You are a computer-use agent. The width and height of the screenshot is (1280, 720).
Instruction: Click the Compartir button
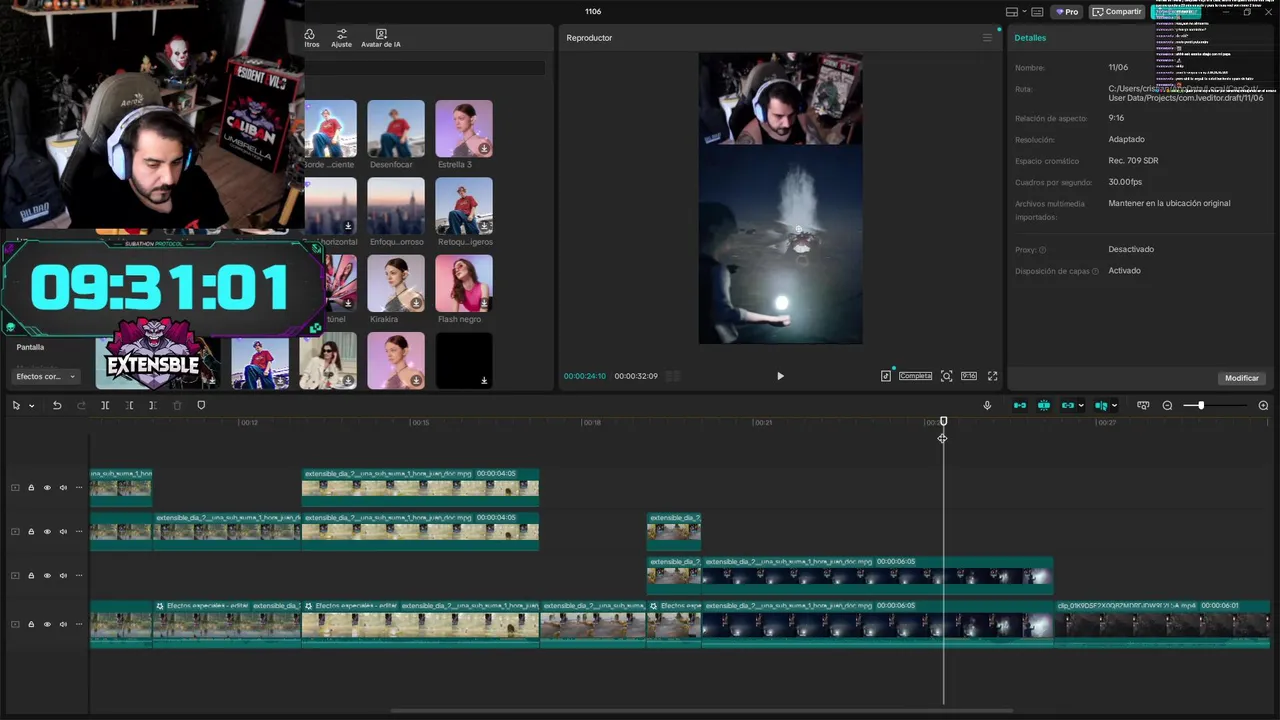(x=1117, y=12)
